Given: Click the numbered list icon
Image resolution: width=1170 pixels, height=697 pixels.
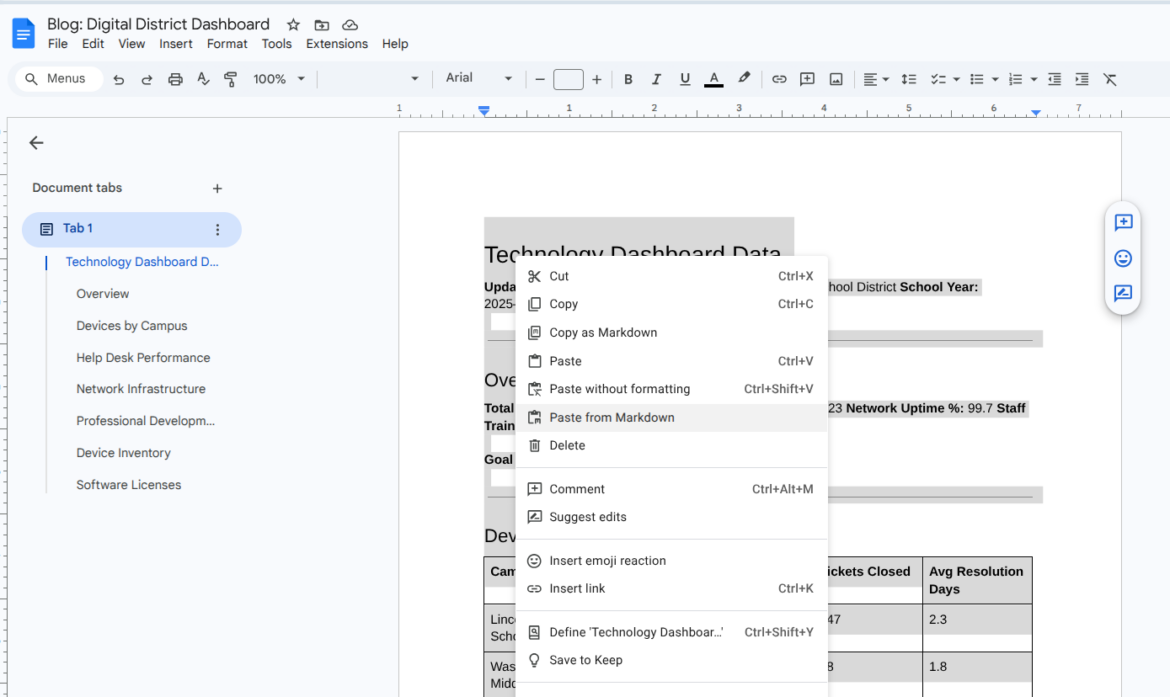Looking at the screenshot, I should [1016, 79].
